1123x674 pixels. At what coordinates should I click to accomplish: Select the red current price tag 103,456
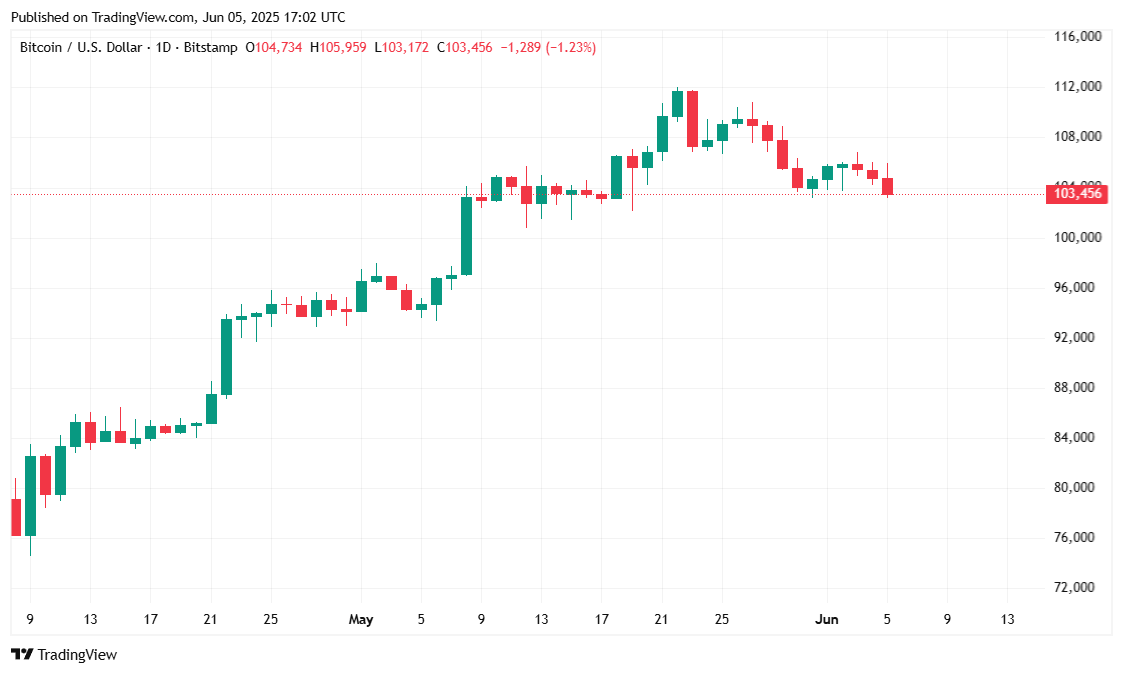tap(1078, 193)
